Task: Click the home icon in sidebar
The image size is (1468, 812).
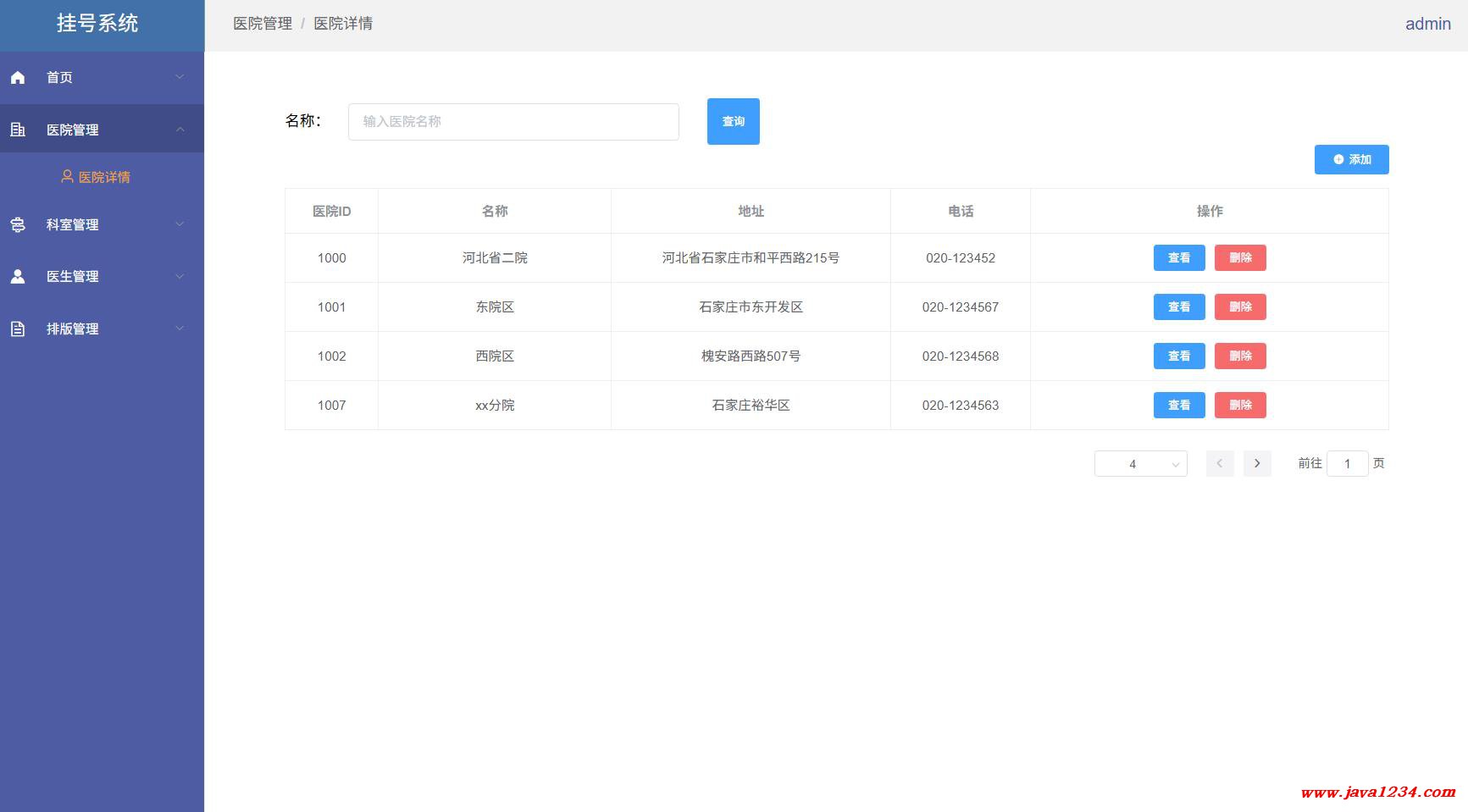Action: [x=18, y=78]
